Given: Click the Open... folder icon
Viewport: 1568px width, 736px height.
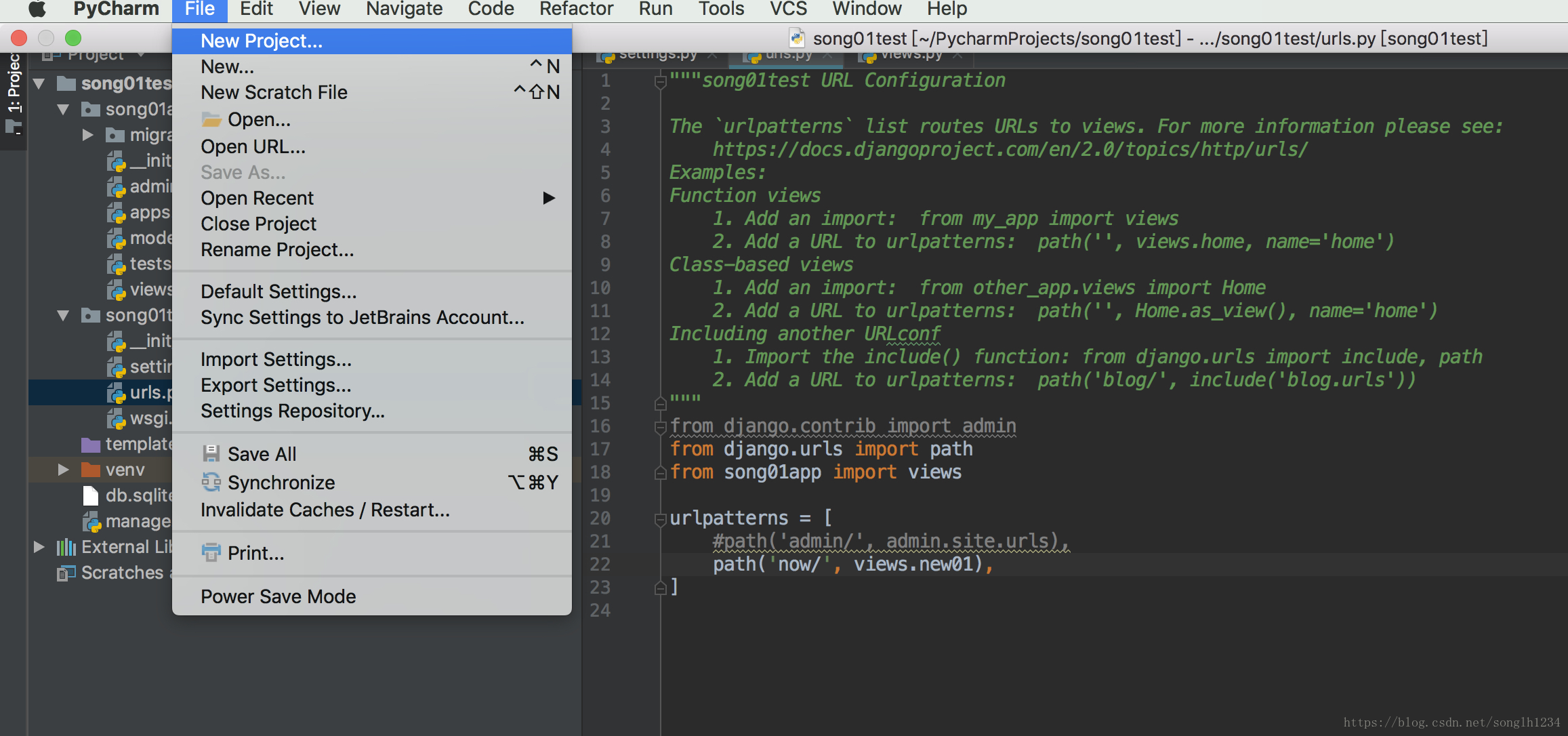Looking at the screenshot, I should (211, 120).
